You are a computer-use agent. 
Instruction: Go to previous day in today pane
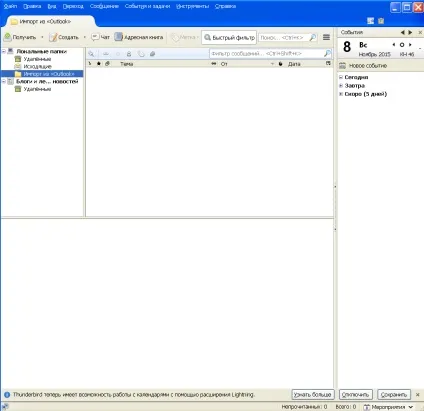[x=394, y=45]
